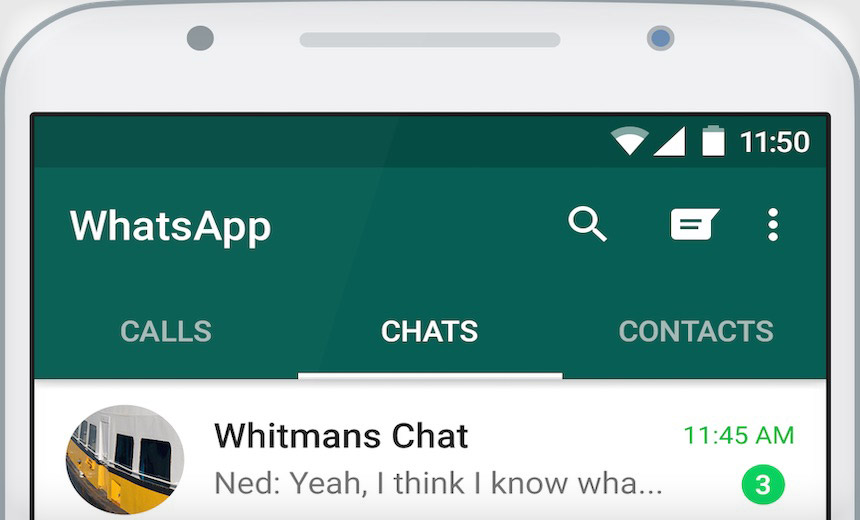The width and height of the screenshot is (860, 520).
Task: Tap the cellular signal icon
Action: point(669,142)
